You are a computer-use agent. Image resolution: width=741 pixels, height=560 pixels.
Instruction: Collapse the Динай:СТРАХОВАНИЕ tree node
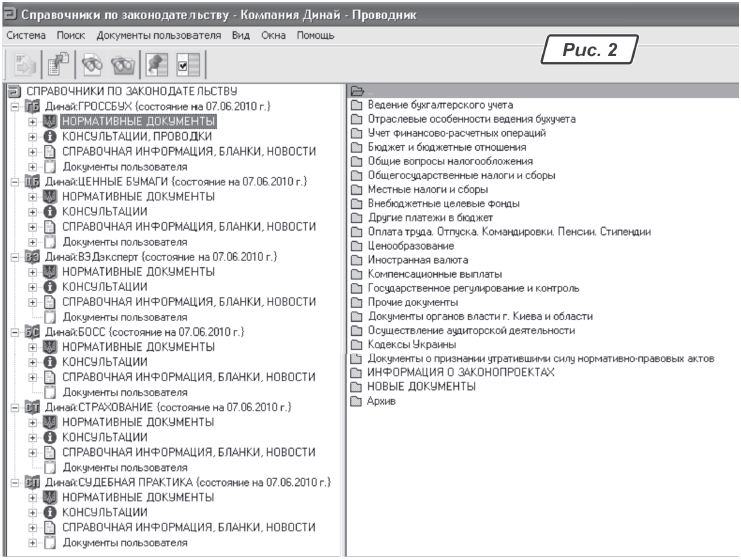point(14,406)
